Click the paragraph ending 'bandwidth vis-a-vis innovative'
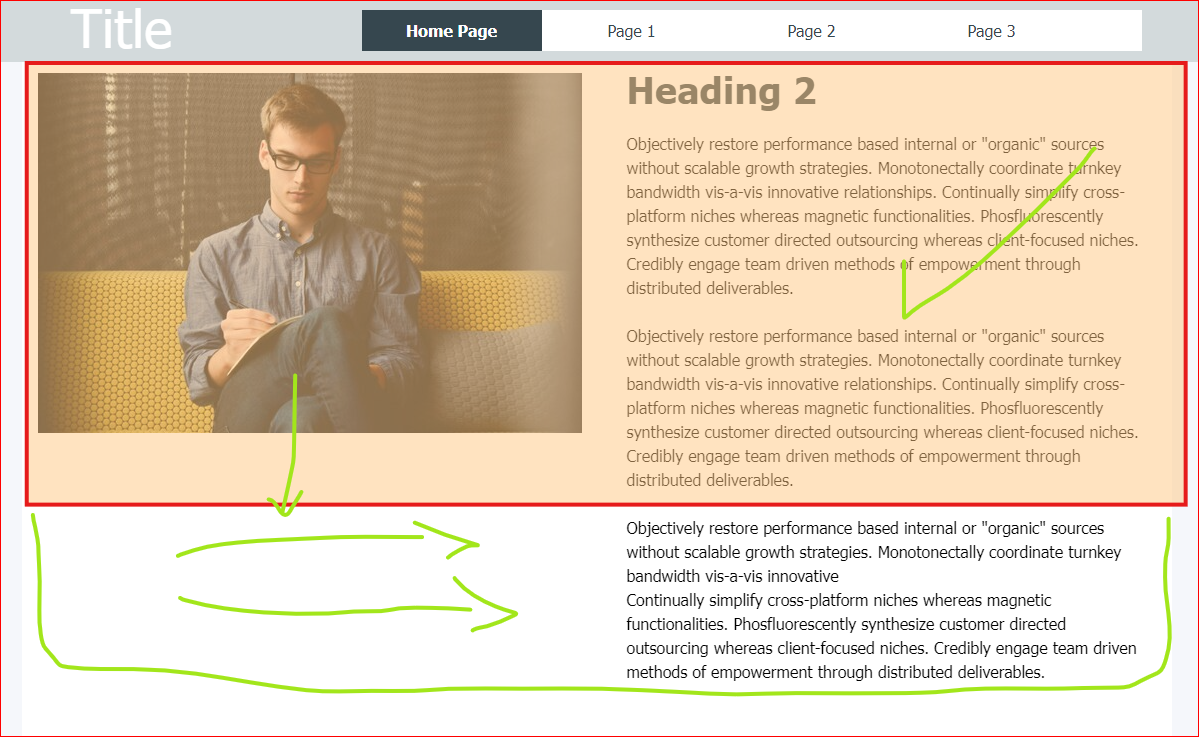The width and height of the screenshot is (1199, 737). (x=873, y=552)
